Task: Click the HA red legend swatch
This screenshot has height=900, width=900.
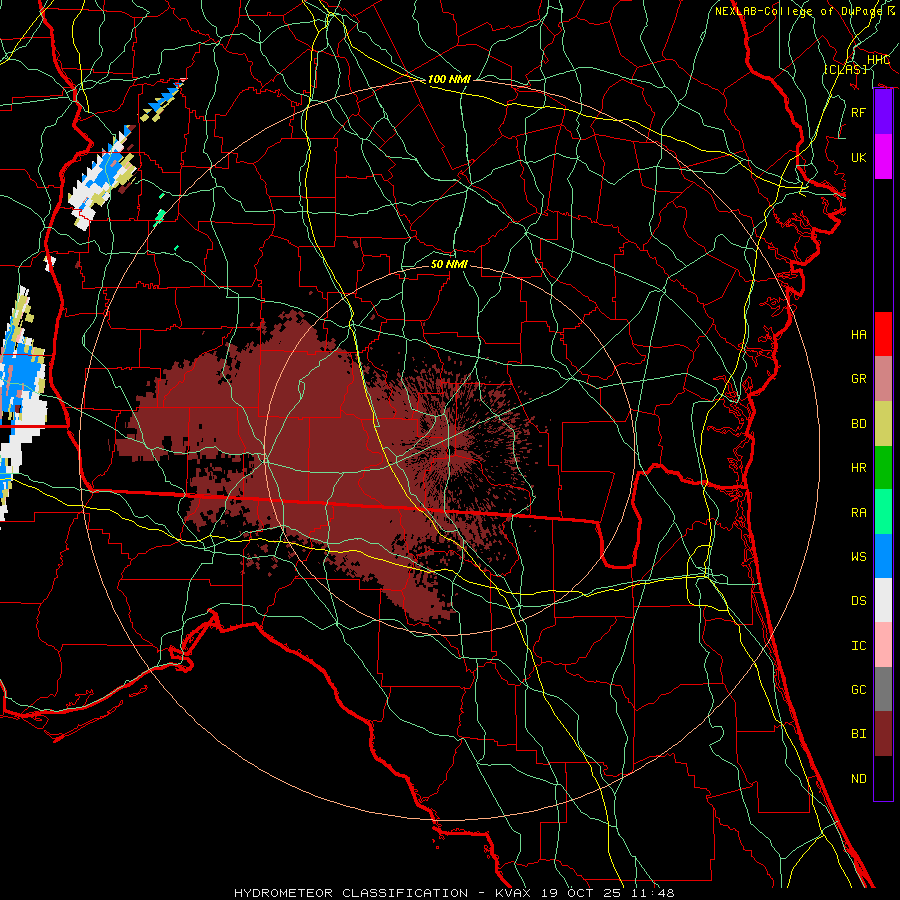Action: pos(883,334)
